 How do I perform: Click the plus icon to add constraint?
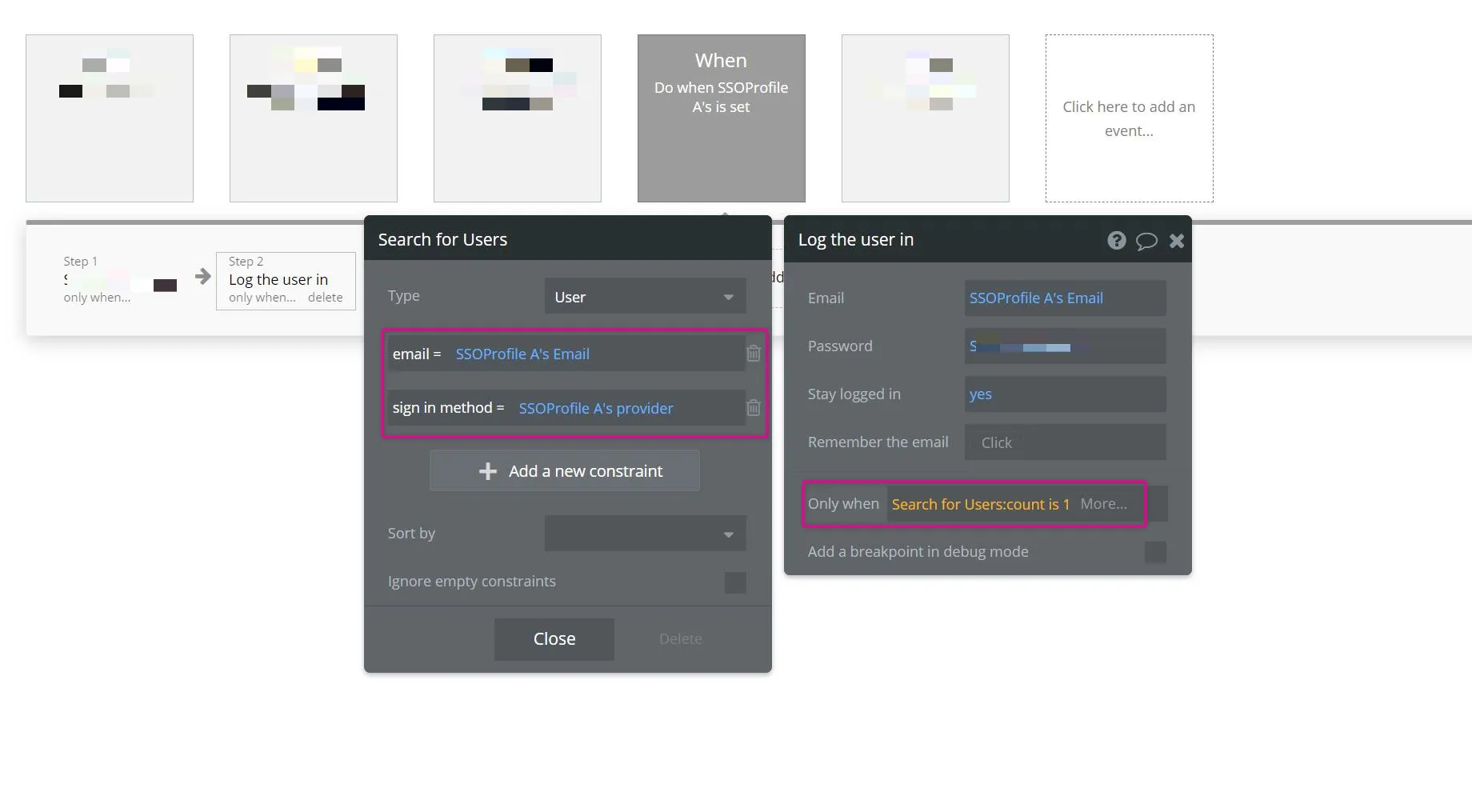pyautogui.click(x=487, y=471)
